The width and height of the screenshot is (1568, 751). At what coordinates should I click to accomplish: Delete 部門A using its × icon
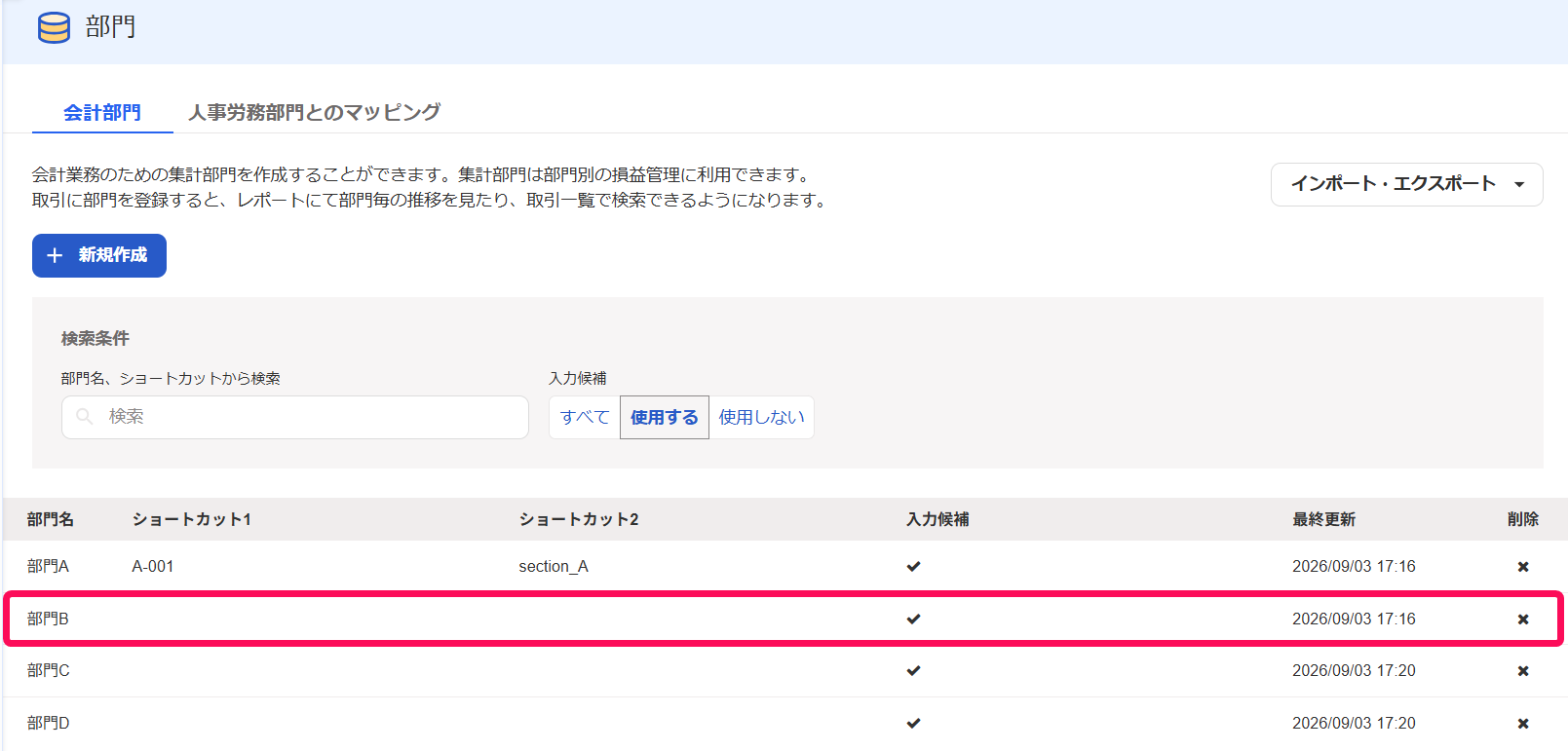point(1523,567)
